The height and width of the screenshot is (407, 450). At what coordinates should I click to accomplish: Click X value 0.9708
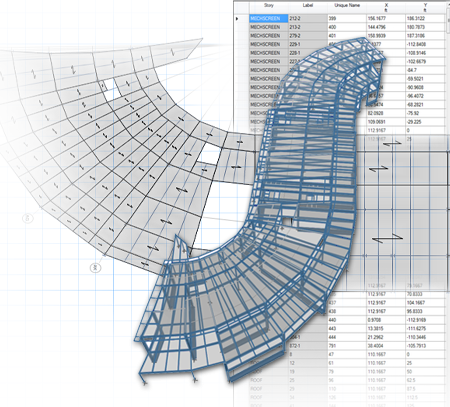click(x=386, y=320)
